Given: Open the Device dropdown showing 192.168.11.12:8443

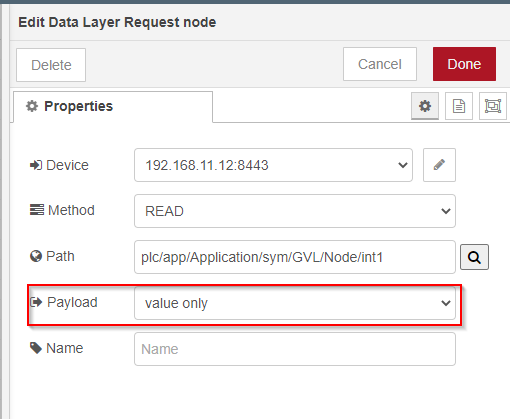Looking at the screenshot, I should coord(273,165).
